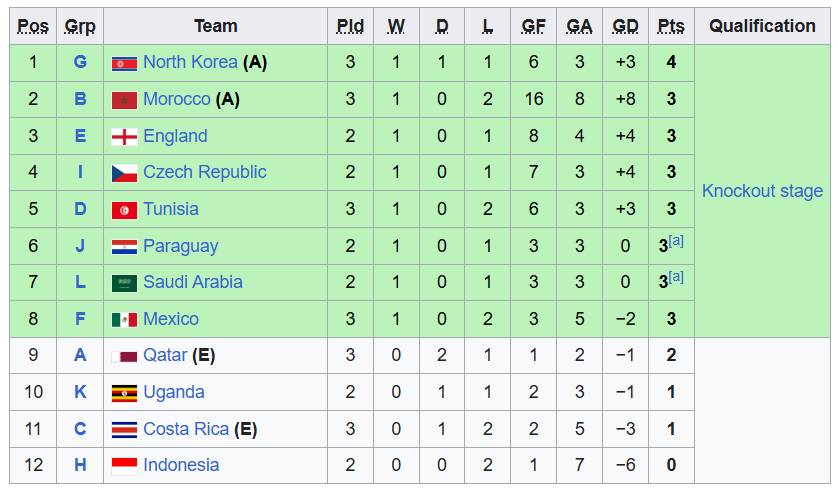Click the GD column header
This screenshot has width=838, height=493.
[625, 27]
